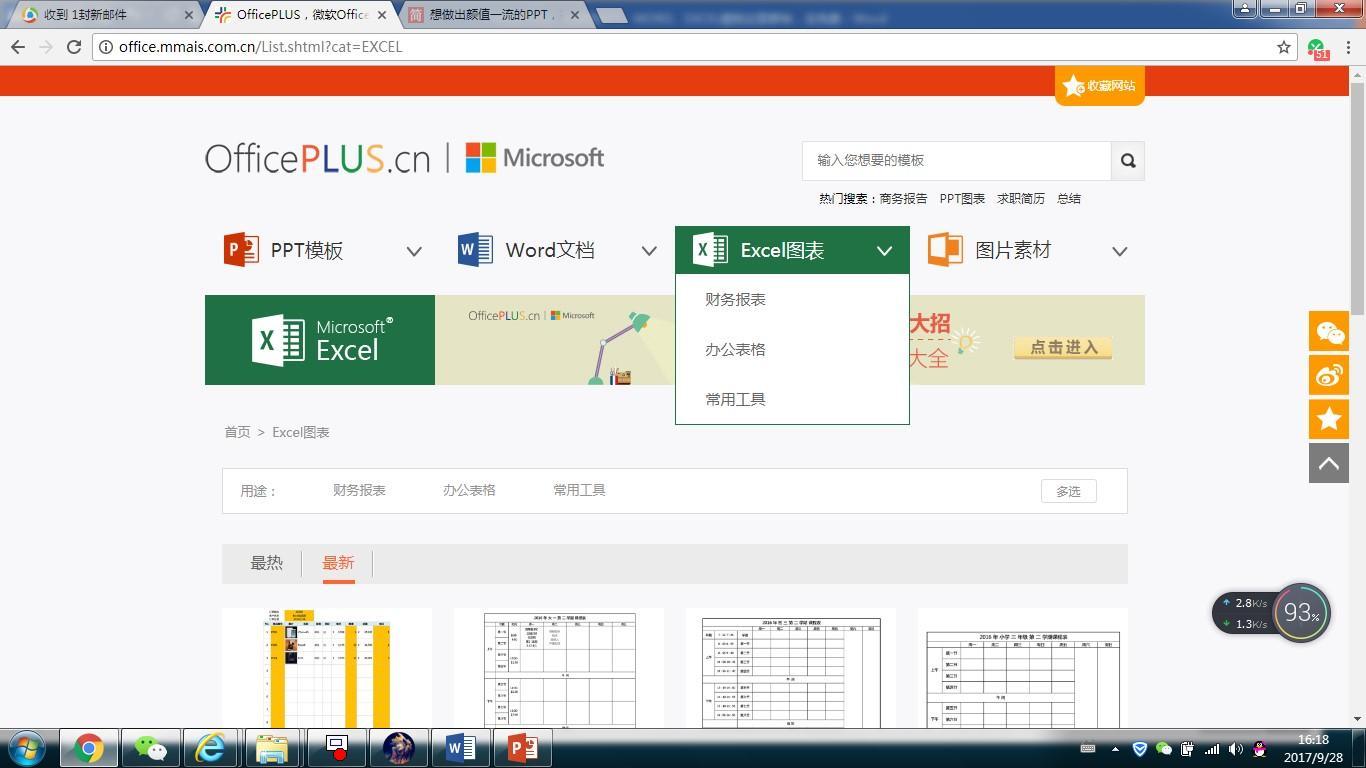Click the 多选 button
Image resolution: width=1366 pixels, height=768 pixels.
(x=1068, y=491)
